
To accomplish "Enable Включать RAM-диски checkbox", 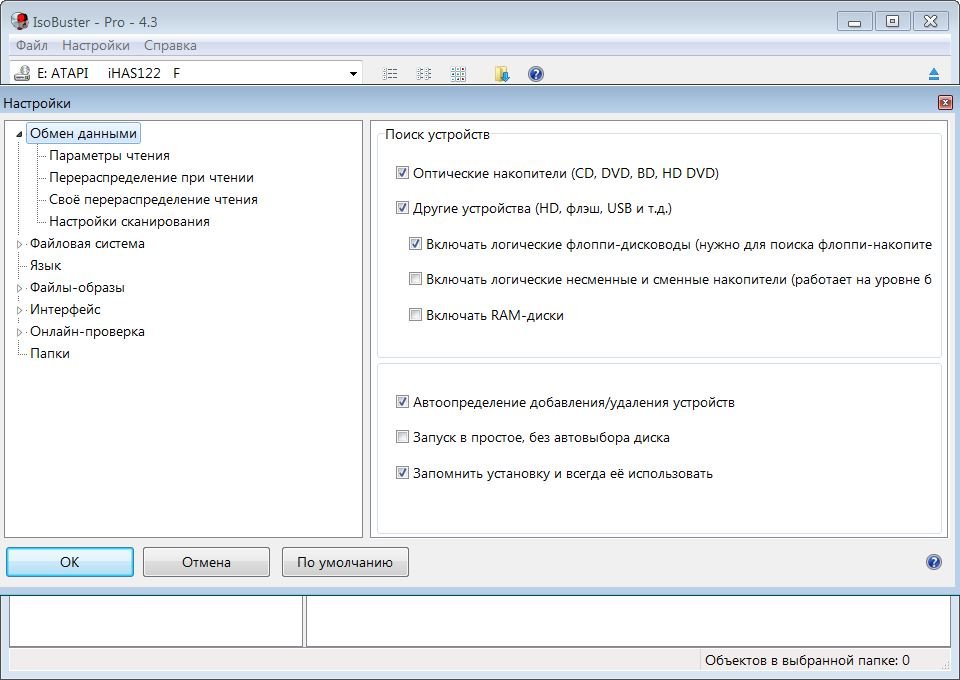I will click(x=415, y=315).
